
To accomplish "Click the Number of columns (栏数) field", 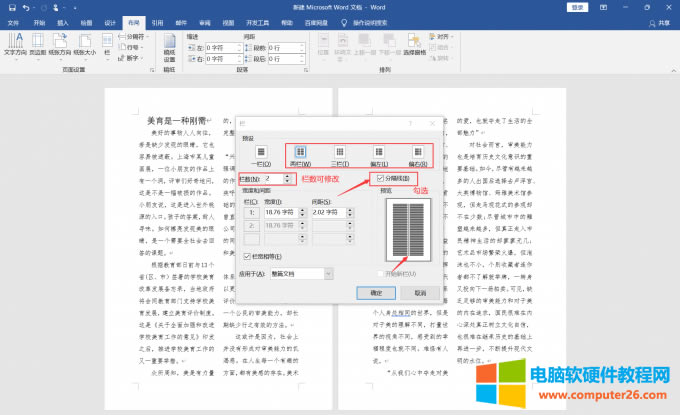I will click(x=273, y=179).
